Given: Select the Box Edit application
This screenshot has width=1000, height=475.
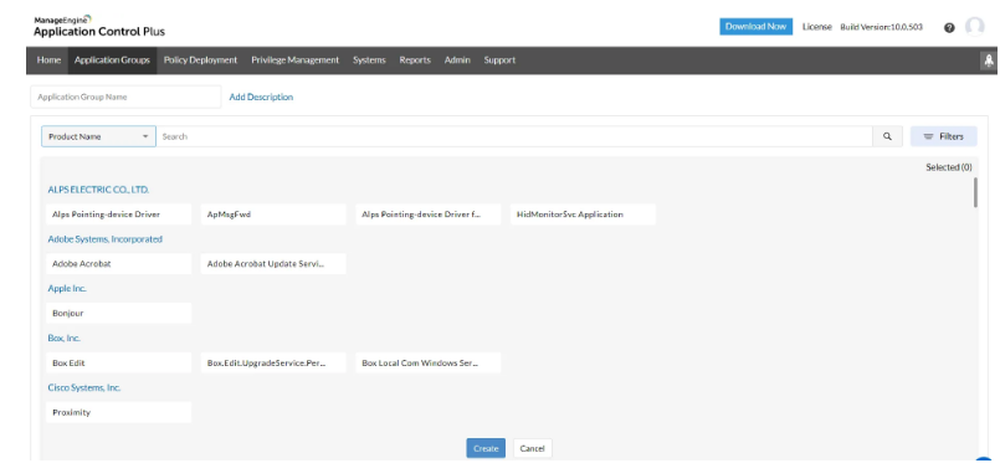Looking at the screenshot, I should click(x=119, y=363).
